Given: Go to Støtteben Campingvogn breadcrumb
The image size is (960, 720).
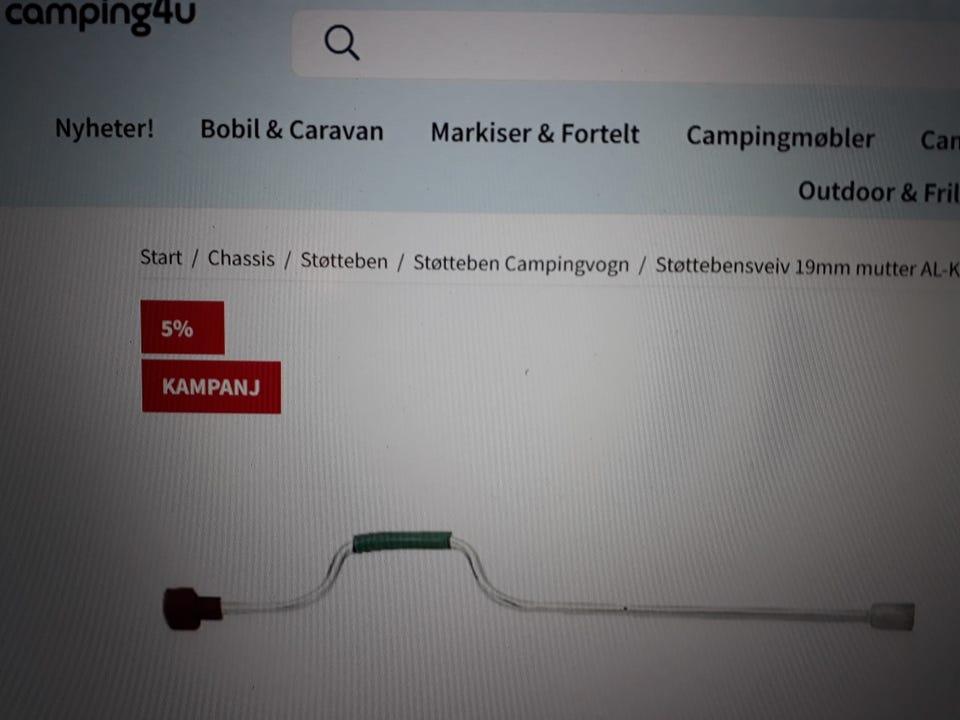Looking at the screenshot, I should tap(520, 264).
